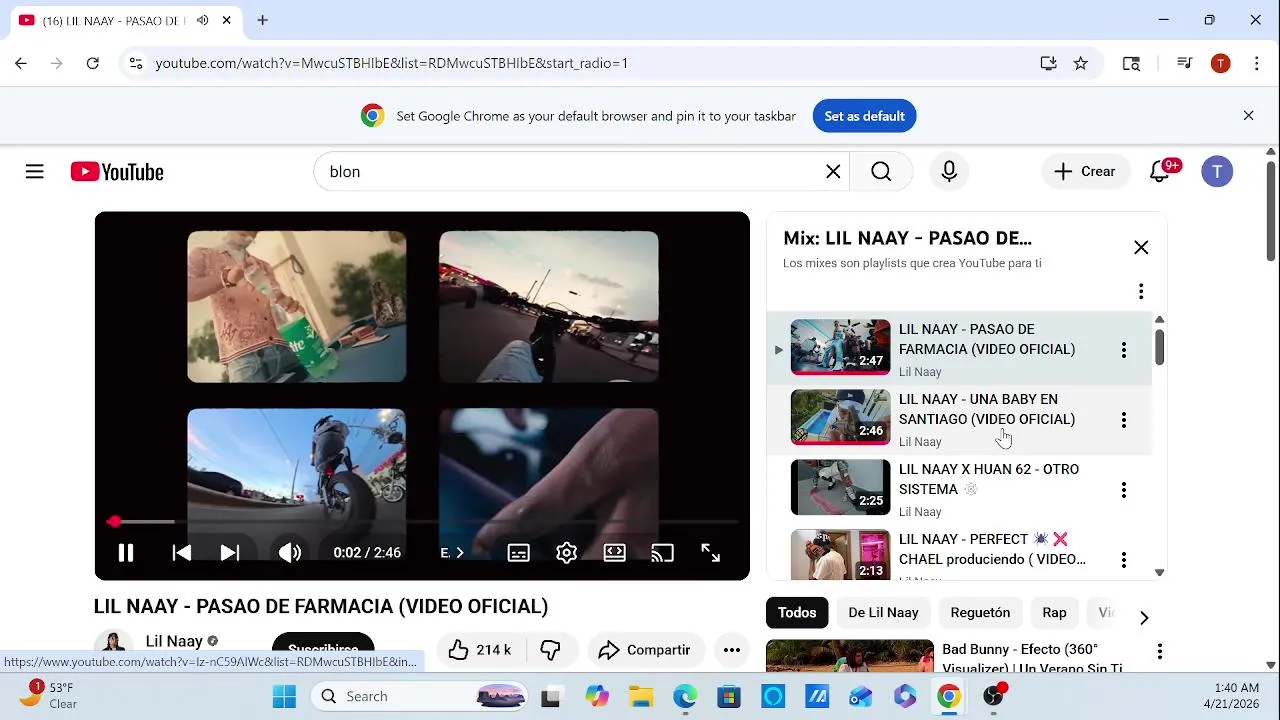Cast the video to a TV
Screen dimensions: 1280x720
pyautogui.click(x=662, y=553)
